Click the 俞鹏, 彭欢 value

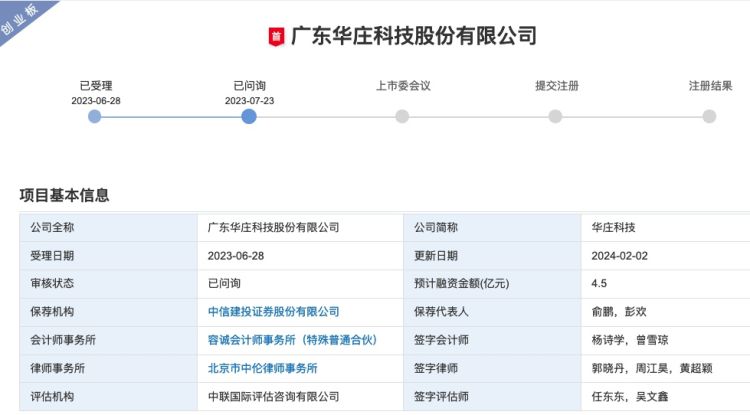[619, 312]
